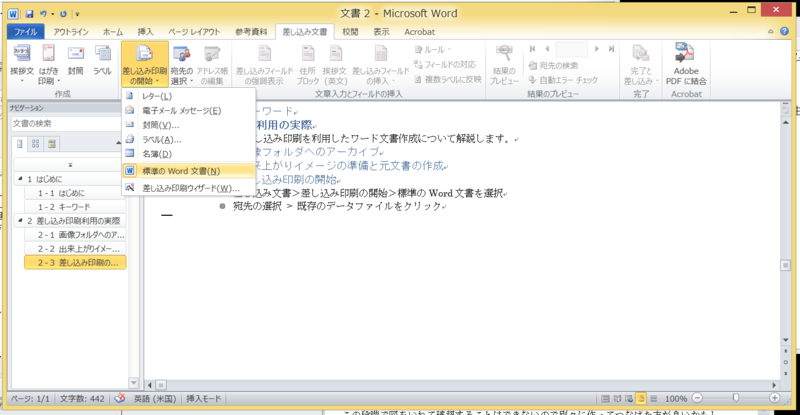
Task: Choose 封筒(V)... menu item
Action: tap(189, 125)
